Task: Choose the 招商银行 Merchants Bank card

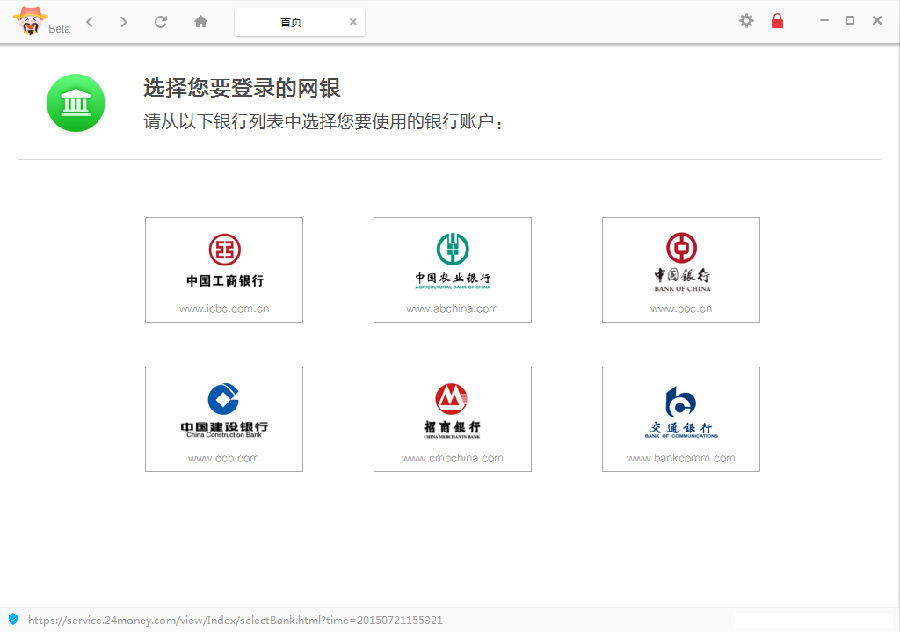Action: pyautogui.click(x=452, y=419)
